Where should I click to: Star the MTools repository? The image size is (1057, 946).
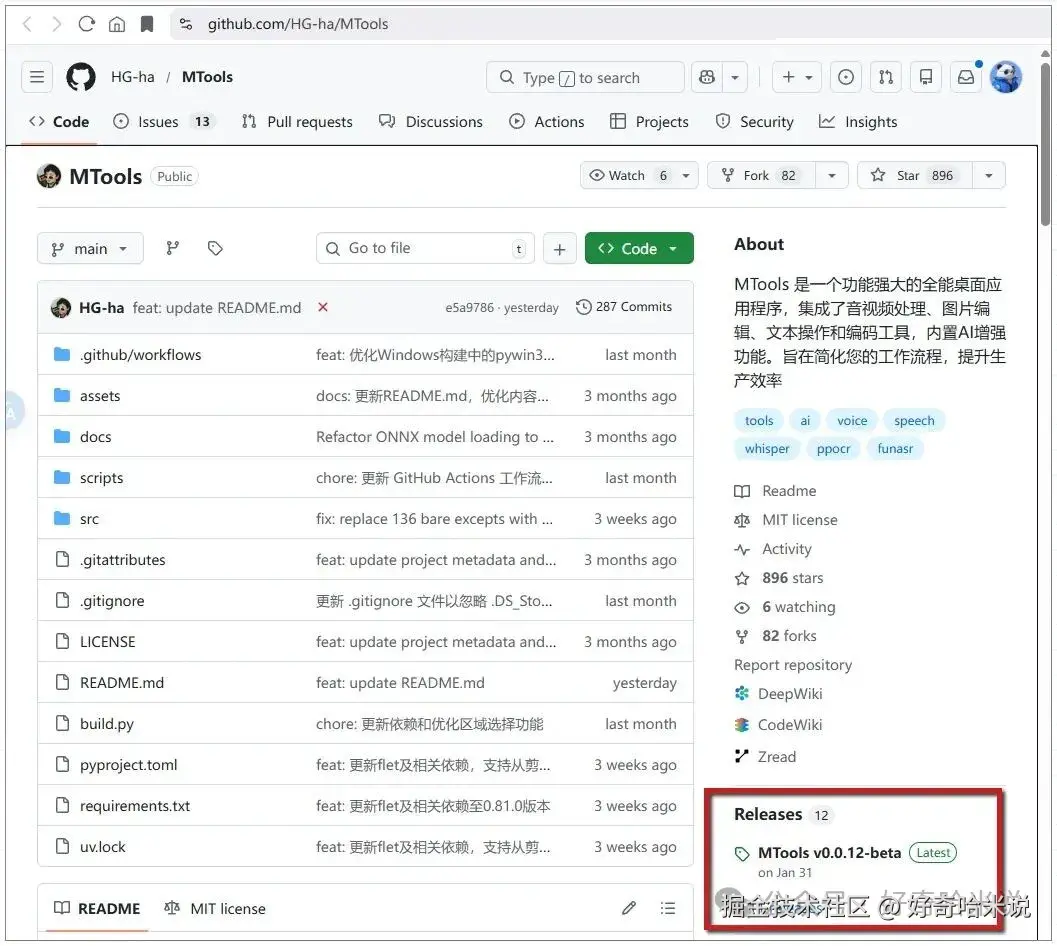(x=912, y=175)
